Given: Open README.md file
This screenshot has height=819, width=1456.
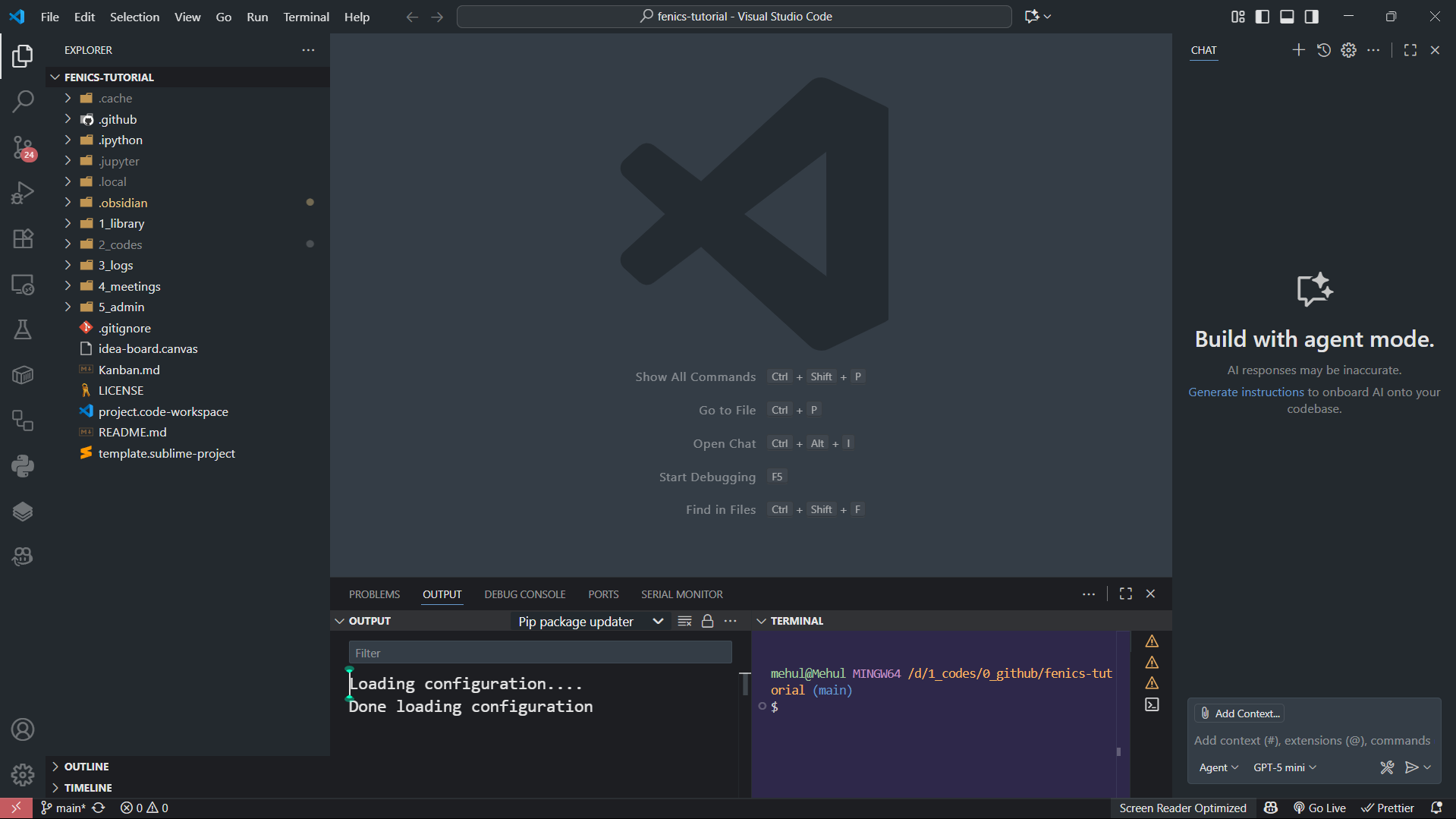Looking at the screenshot, I should pos(187,432).
